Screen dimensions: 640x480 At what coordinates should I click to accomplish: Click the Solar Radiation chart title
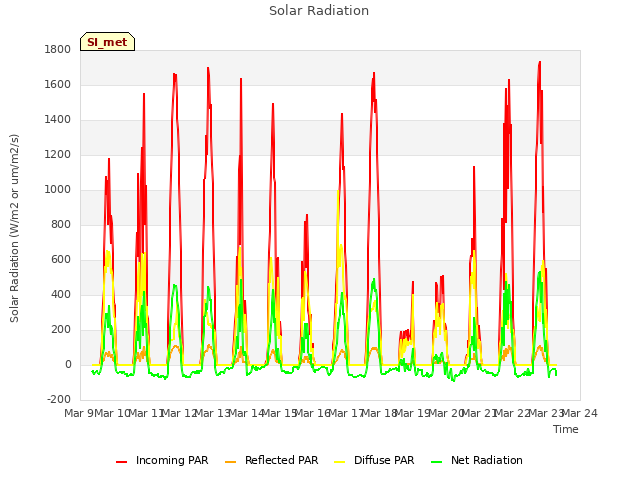click(x=319, y=11)
